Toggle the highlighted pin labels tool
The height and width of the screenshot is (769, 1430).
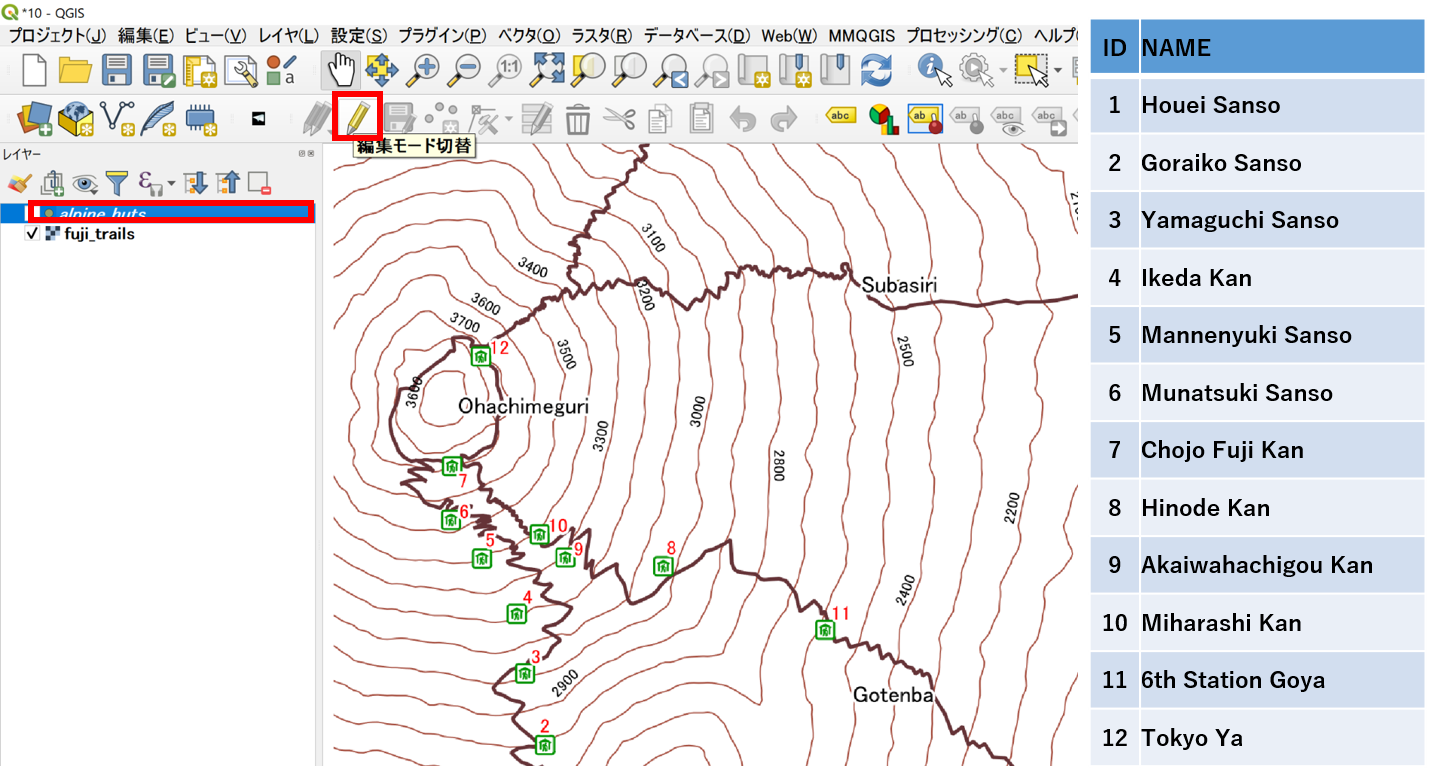pos(925,119)
